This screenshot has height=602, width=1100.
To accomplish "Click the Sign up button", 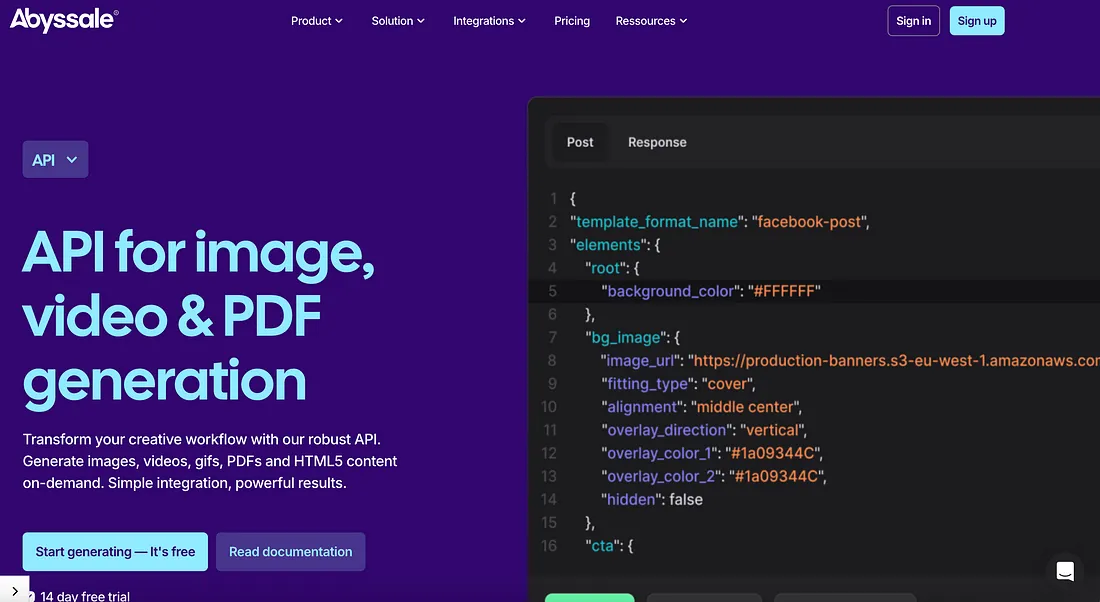I will point(977,21).
